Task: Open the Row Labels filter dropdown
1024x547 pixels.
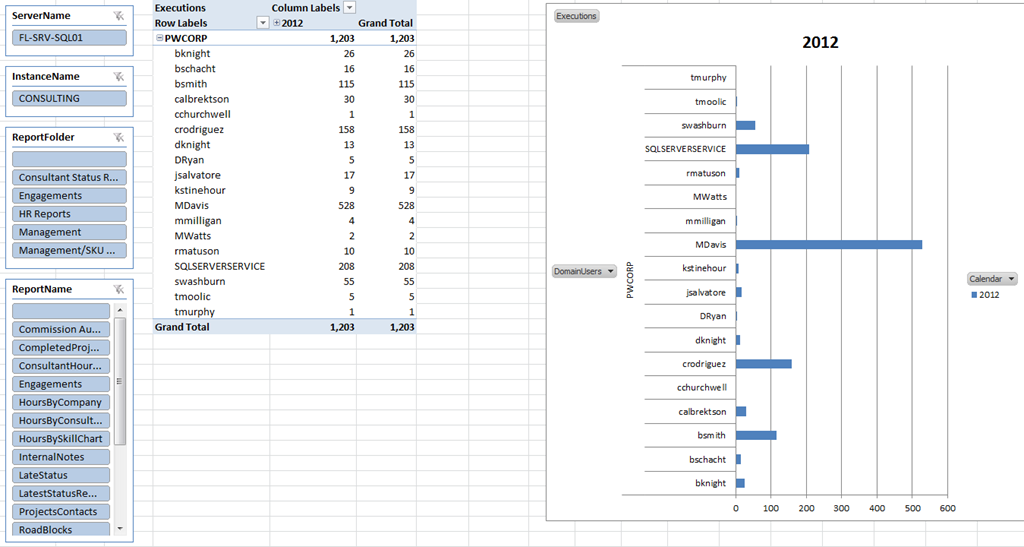Action: pyautogui.click(x=263, y=22)
